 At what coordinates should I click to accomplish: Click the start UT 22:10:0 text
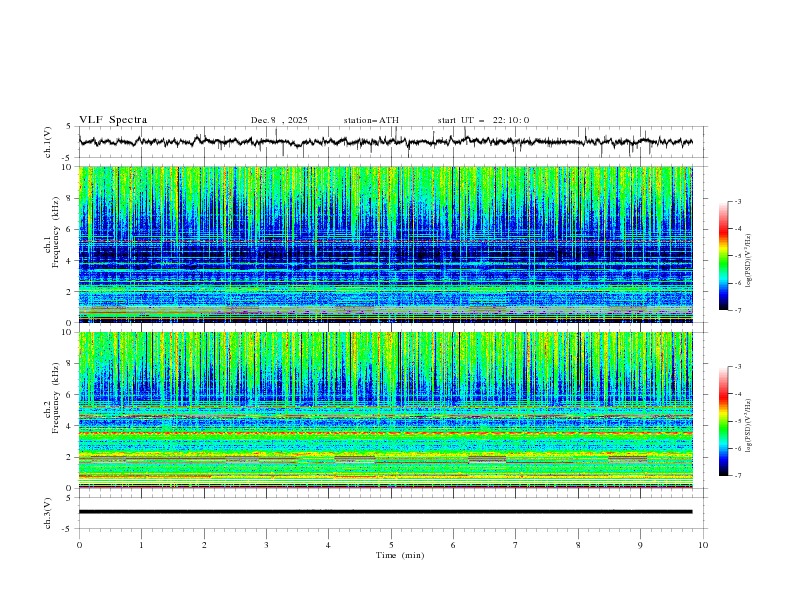tap(483, 120)
